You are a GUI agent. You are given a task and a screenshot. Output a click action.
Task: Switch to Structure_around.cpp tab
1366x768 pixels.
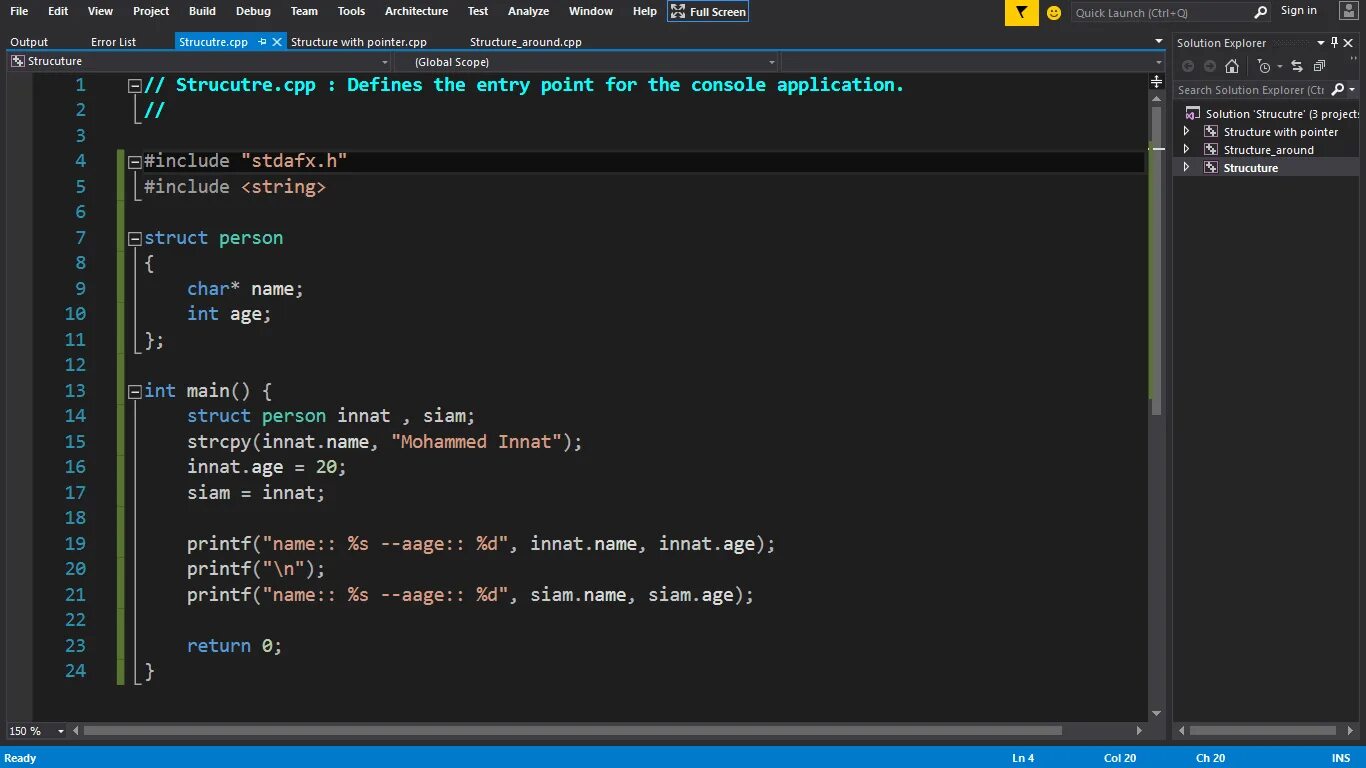(526, 42)
